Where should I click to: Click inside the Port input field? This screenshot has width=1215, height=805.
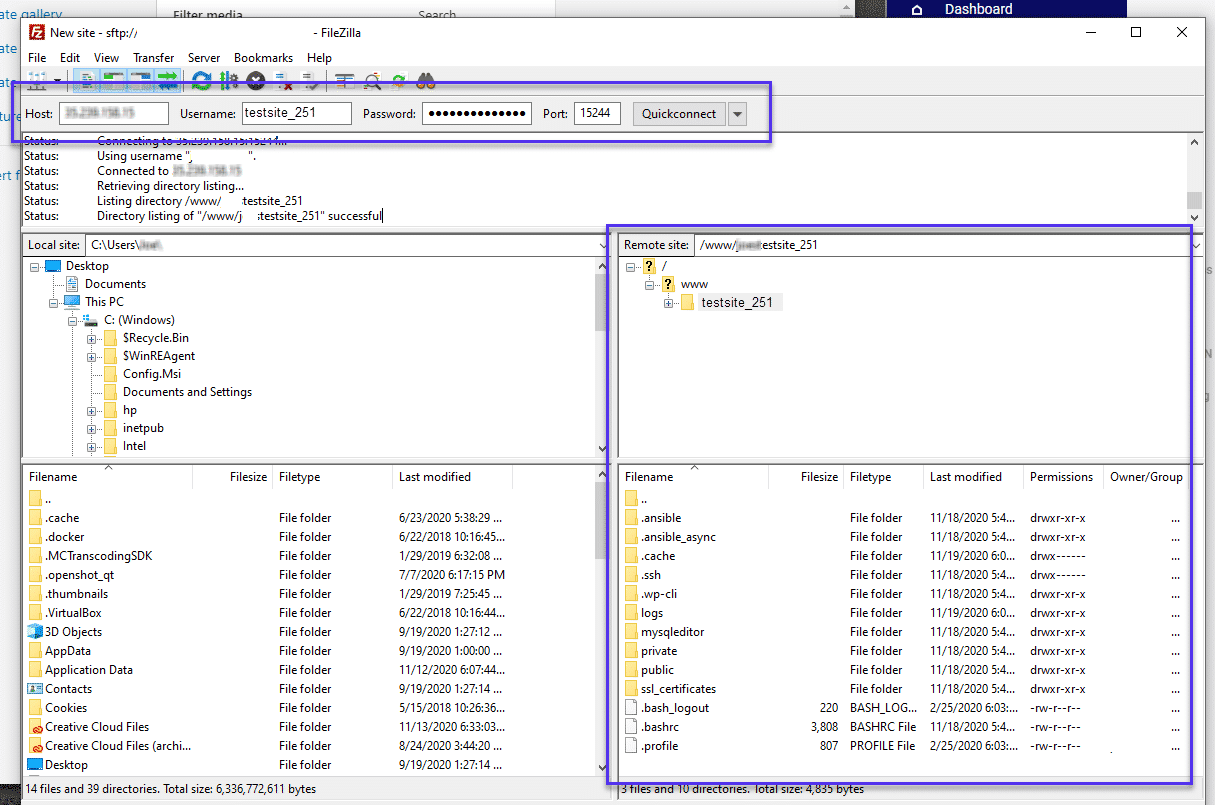click(596, 113)
